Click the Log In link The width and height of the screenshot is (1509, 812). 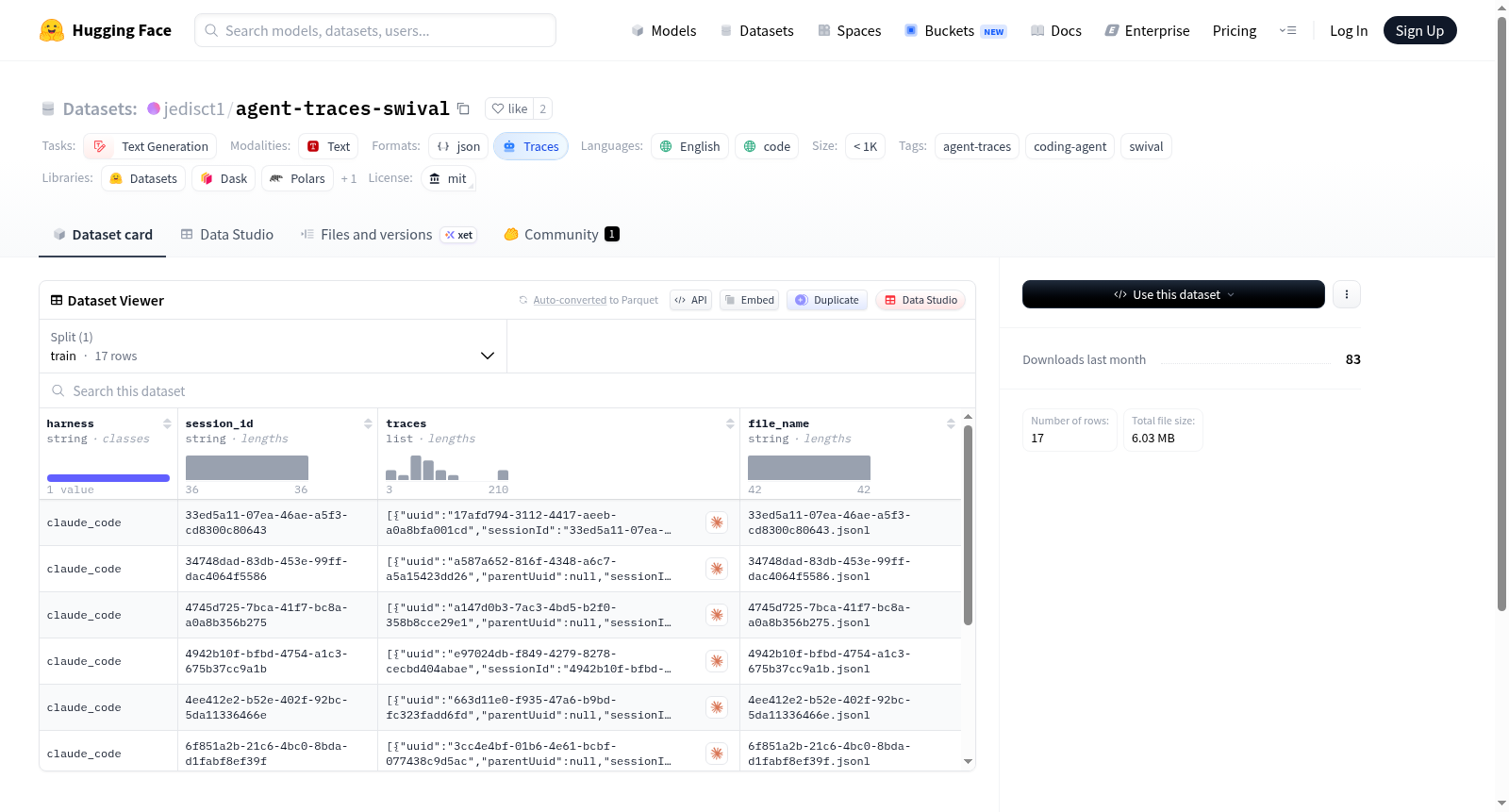click(x=1349, y=30)
